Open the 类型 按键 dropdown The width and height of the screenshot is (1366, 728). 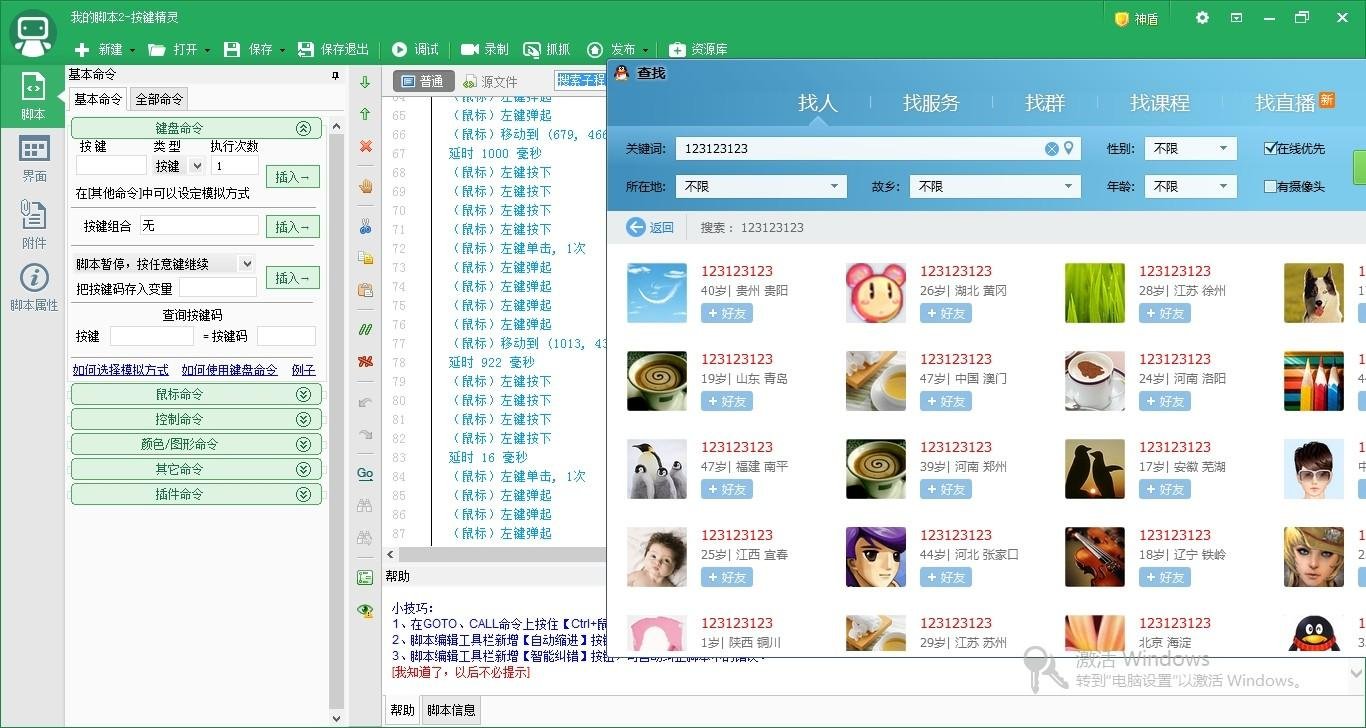pos(179,166)
